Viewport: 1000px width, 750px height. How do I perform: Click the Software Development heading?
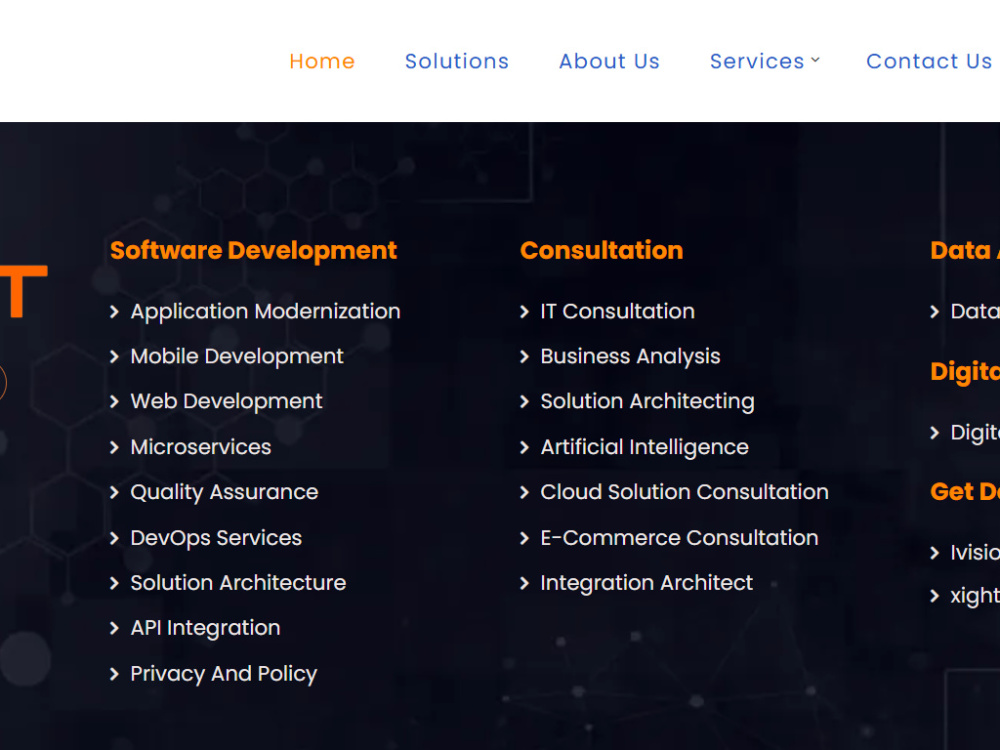pyautogui.click(x=253, y=251)
